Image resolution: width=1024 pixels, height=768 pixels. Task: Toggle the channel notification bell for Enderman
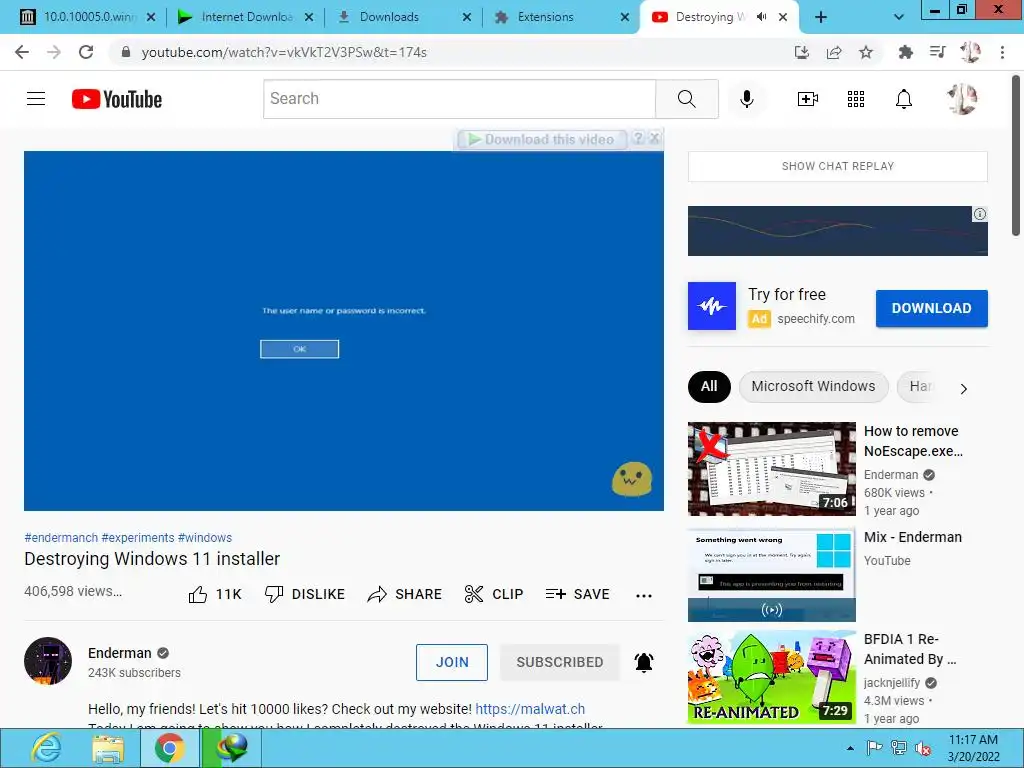point(644,662)
